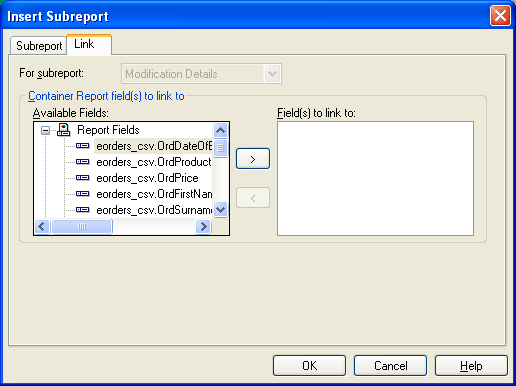Click the horizontal scrollbar thumb
The width and height of the screenshot is (516, 386).
[x=82, y=227]
